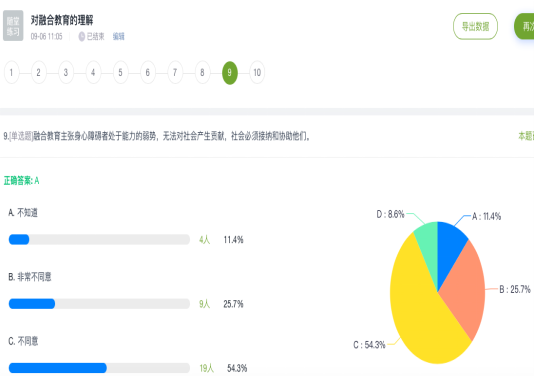The image size is (534, 376).
Task: Open question 5 results
Action: click(x=121, y=73)
